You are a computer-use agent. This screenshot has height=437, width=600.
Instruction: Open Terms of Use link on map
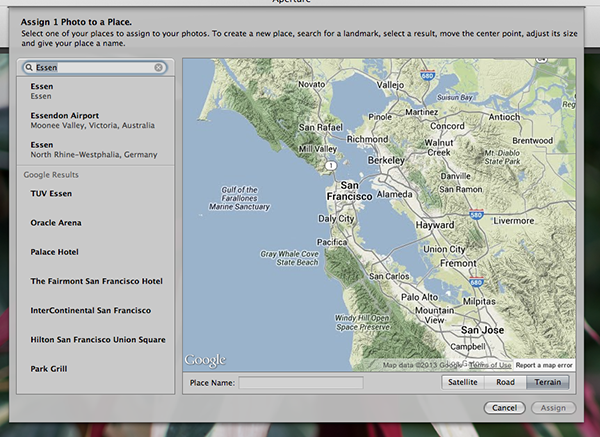[x=490, y=365]
